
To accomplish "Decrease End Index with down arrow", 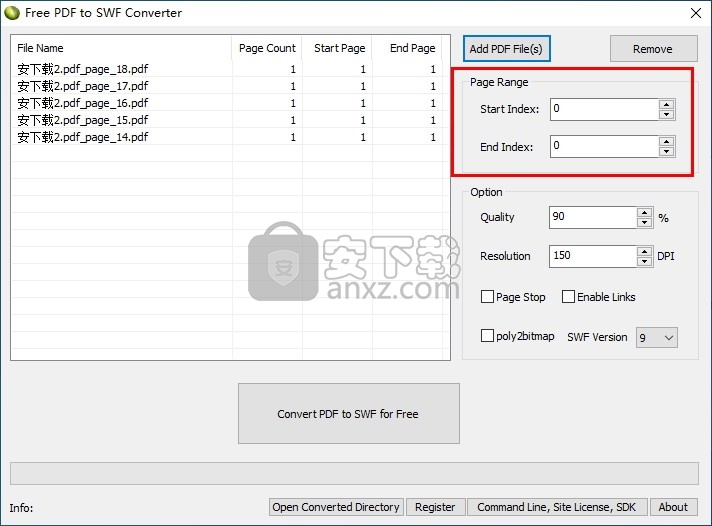I will coord(667,152).
